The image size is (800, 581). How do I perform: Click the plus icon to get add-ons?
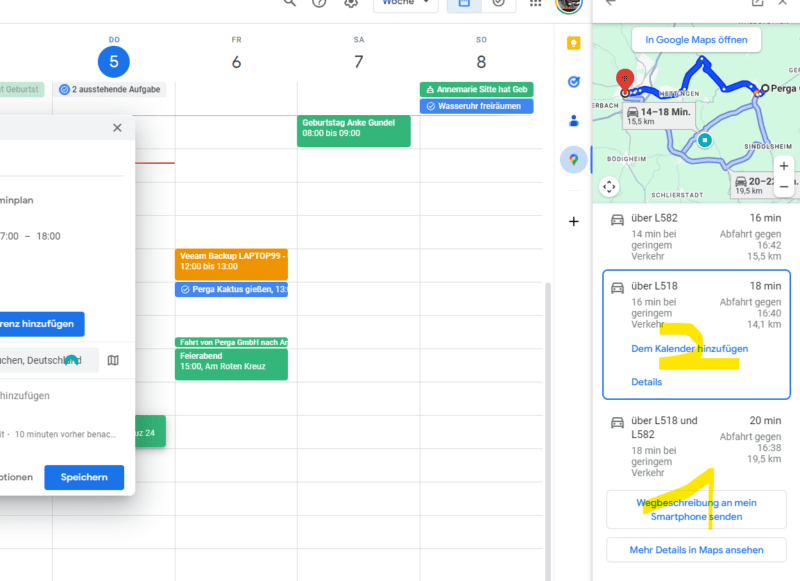click(x=574, y=221)
